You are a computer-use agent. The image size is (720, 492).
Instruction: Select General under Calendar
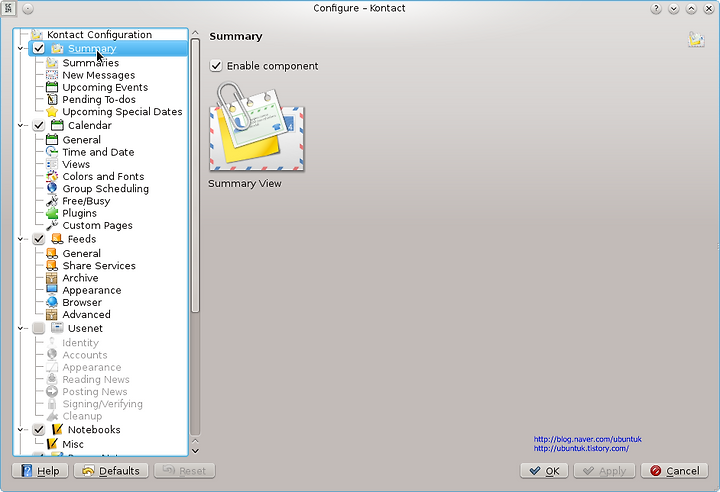81,140
